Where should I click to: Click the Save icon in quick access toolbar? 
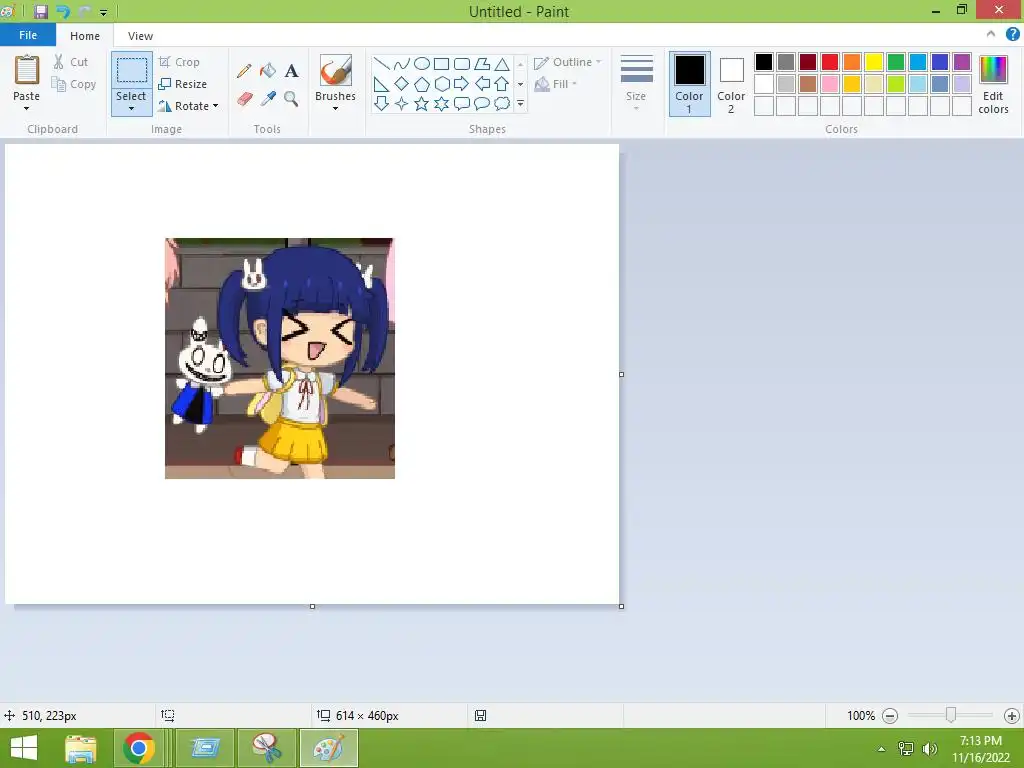point(41,12)
